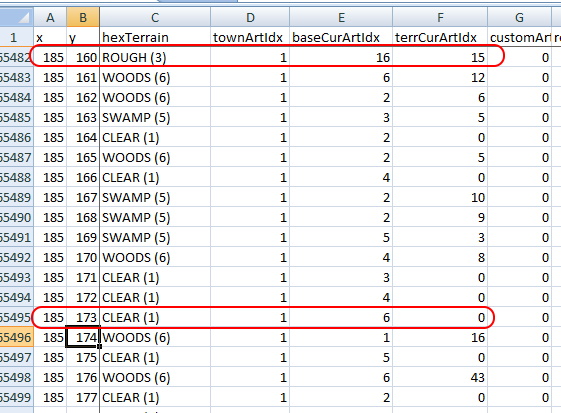
Task: Select row header 1
Action: 16,37
